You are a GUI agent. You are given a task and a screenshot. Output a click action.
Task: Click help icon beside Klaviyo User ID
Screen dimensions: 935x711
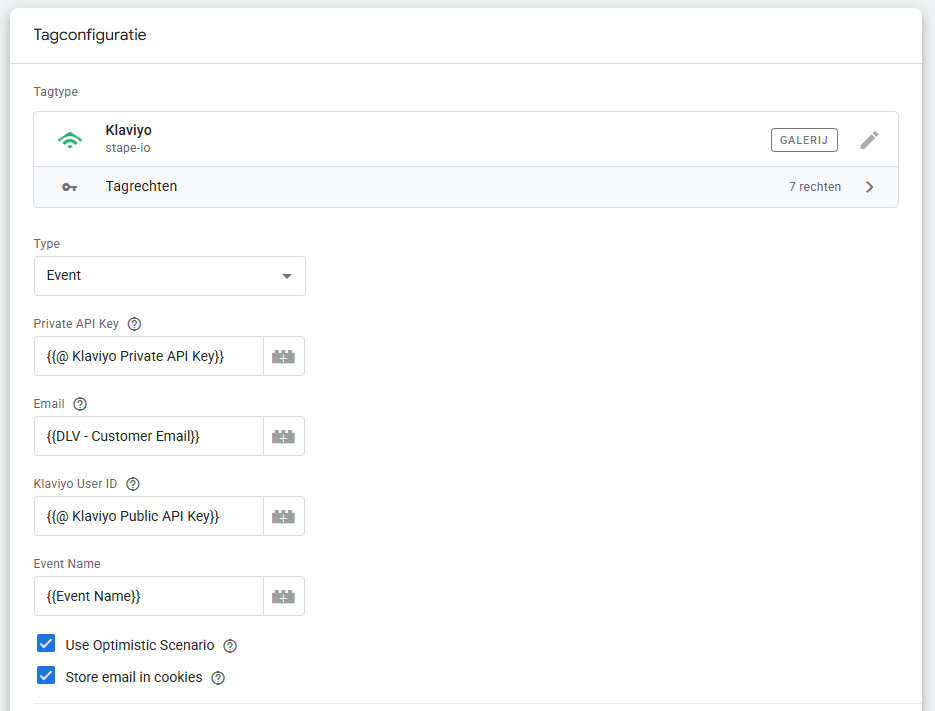tap(133, 484)
